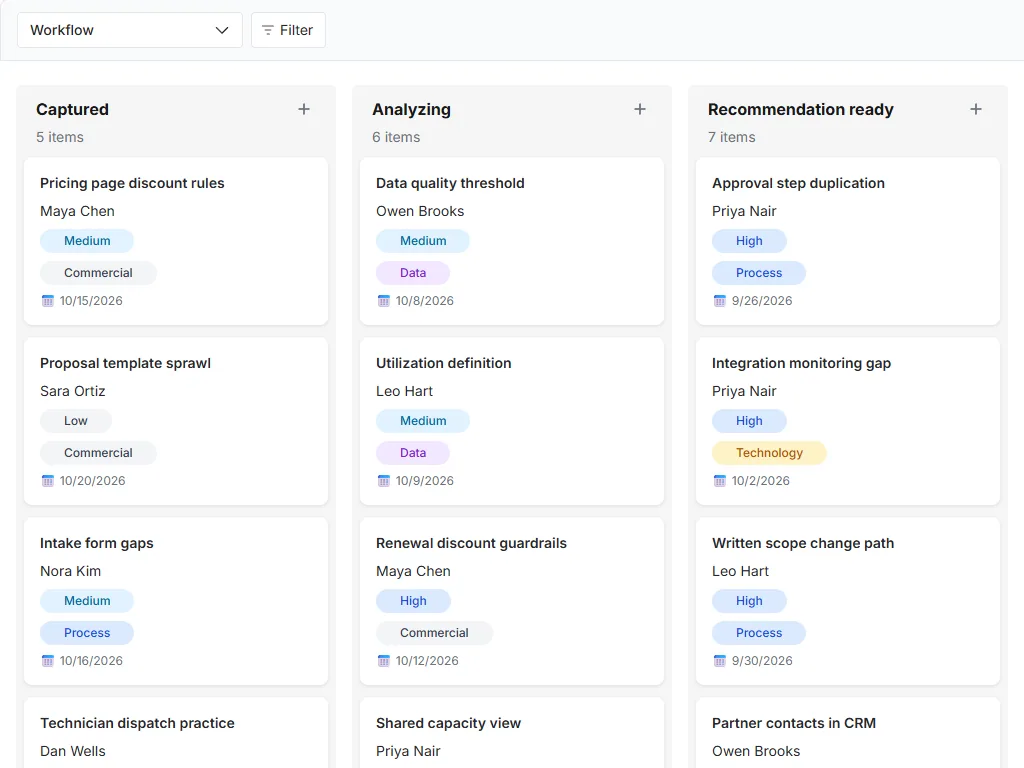Image resolution: width=1024 pixels, height=768 pixels.
Task: Click Maya Chen on Renewal discount guardrails
Action: coord(413,571)
